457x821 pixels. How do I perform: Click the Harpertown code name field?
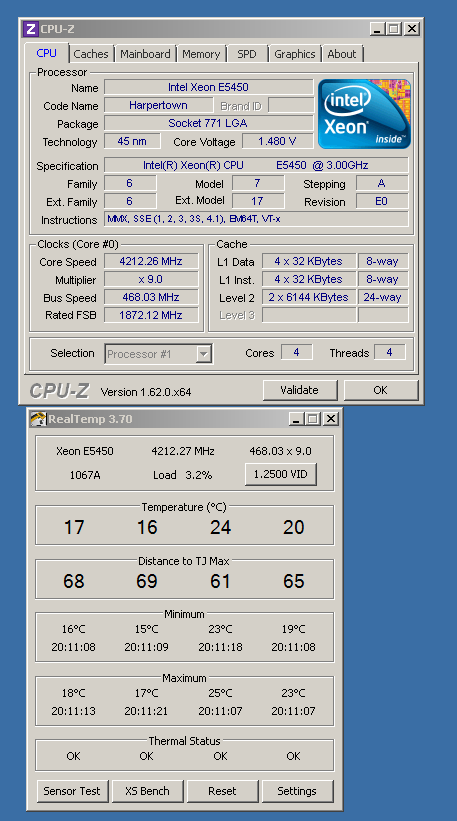(159, 105)
